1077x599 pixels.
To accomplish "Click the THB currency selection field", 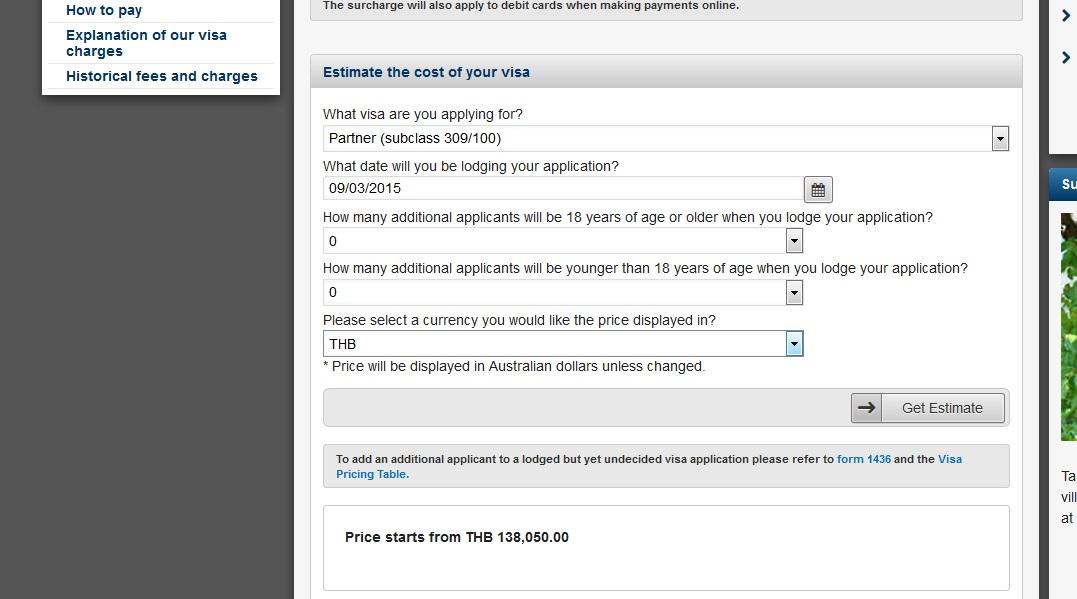I will tap(555, 344).
